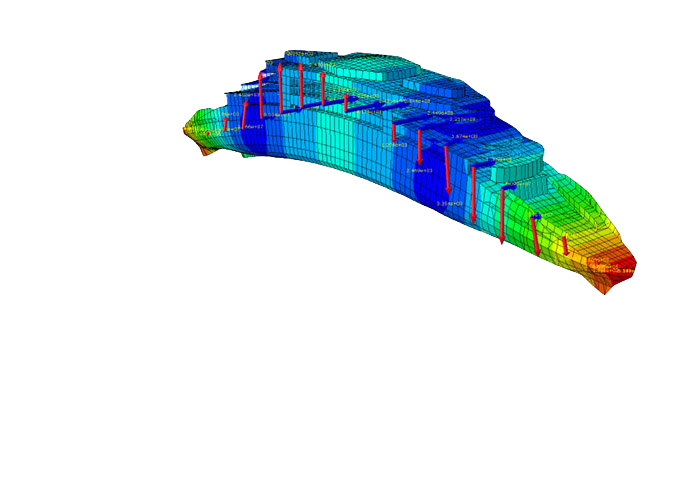Click the topmost cyan superstructure deck block
The width and height of the screenshot is (700, 500).
(x=298, y=54)
